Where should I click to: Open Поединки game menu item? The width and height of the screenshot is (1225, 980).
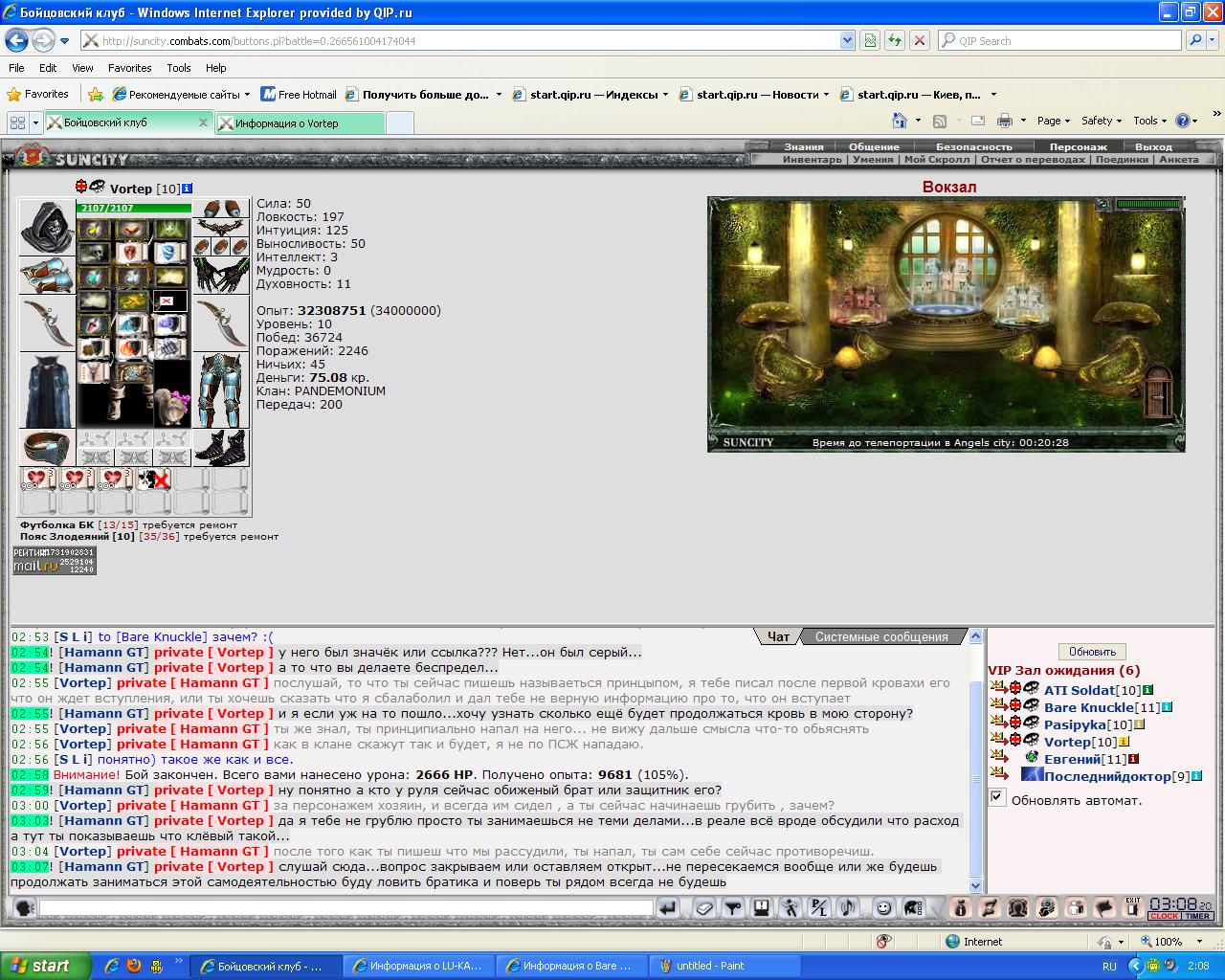click(x=1122, y=160)
